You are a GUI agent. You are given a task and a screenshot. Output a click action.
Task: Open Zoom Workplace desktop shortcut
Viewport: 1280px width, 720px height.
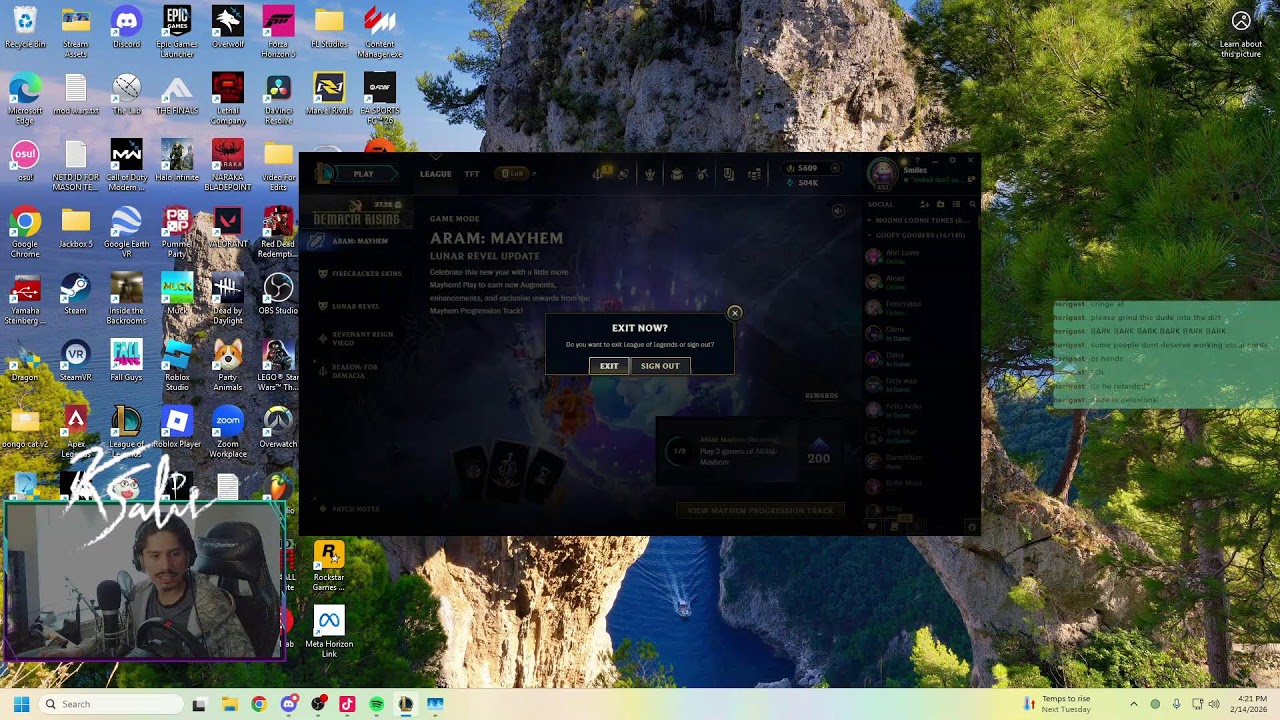tap(228, 433)
